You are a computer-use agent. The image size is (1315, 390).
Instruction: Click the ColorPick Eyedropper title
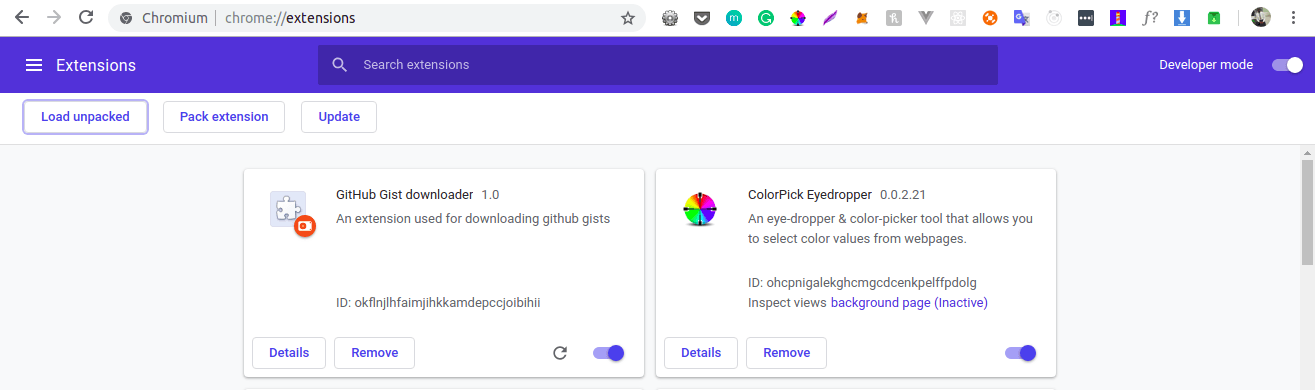pos(810,194)
